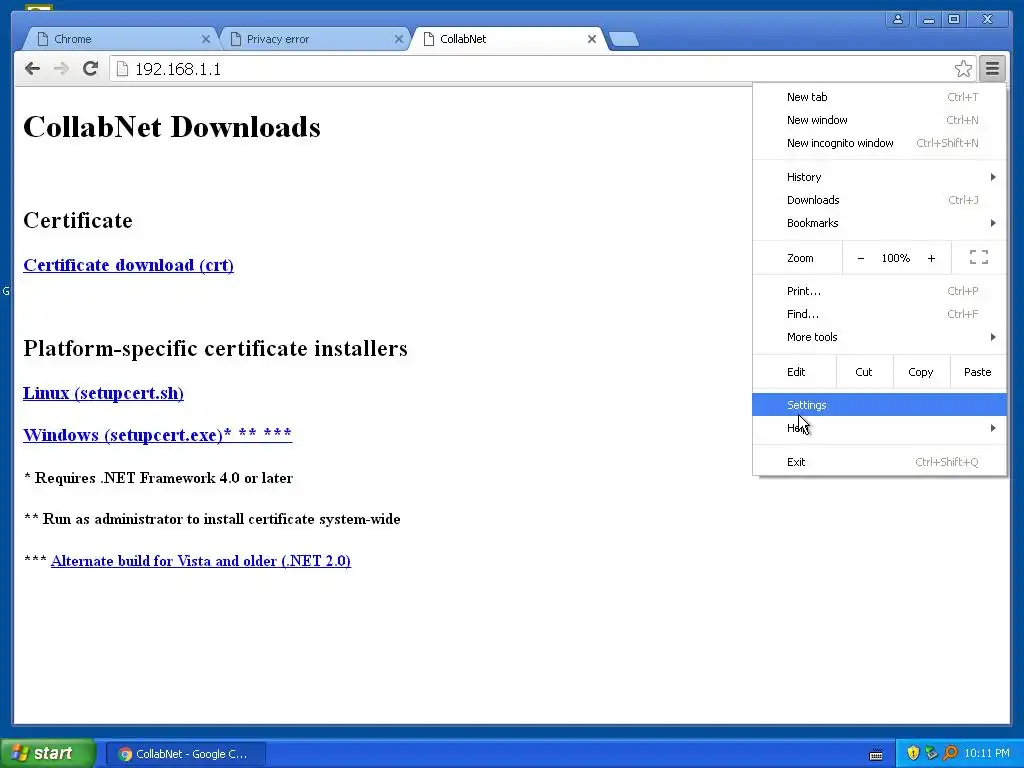This screenshot has width=1024, height=768.
Task: Choose Find... from the menu
Action: [879, 314]
